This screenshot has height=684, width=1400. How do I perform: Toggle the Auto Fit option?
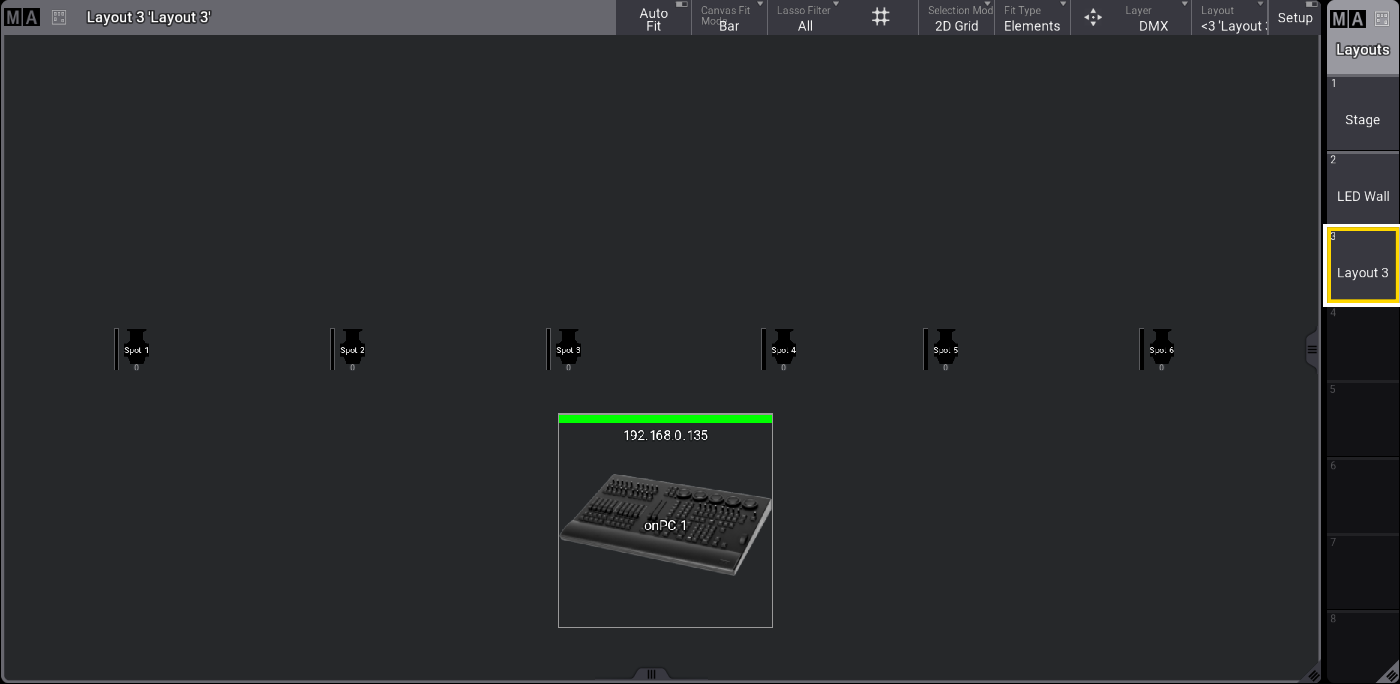click(654, 18)
